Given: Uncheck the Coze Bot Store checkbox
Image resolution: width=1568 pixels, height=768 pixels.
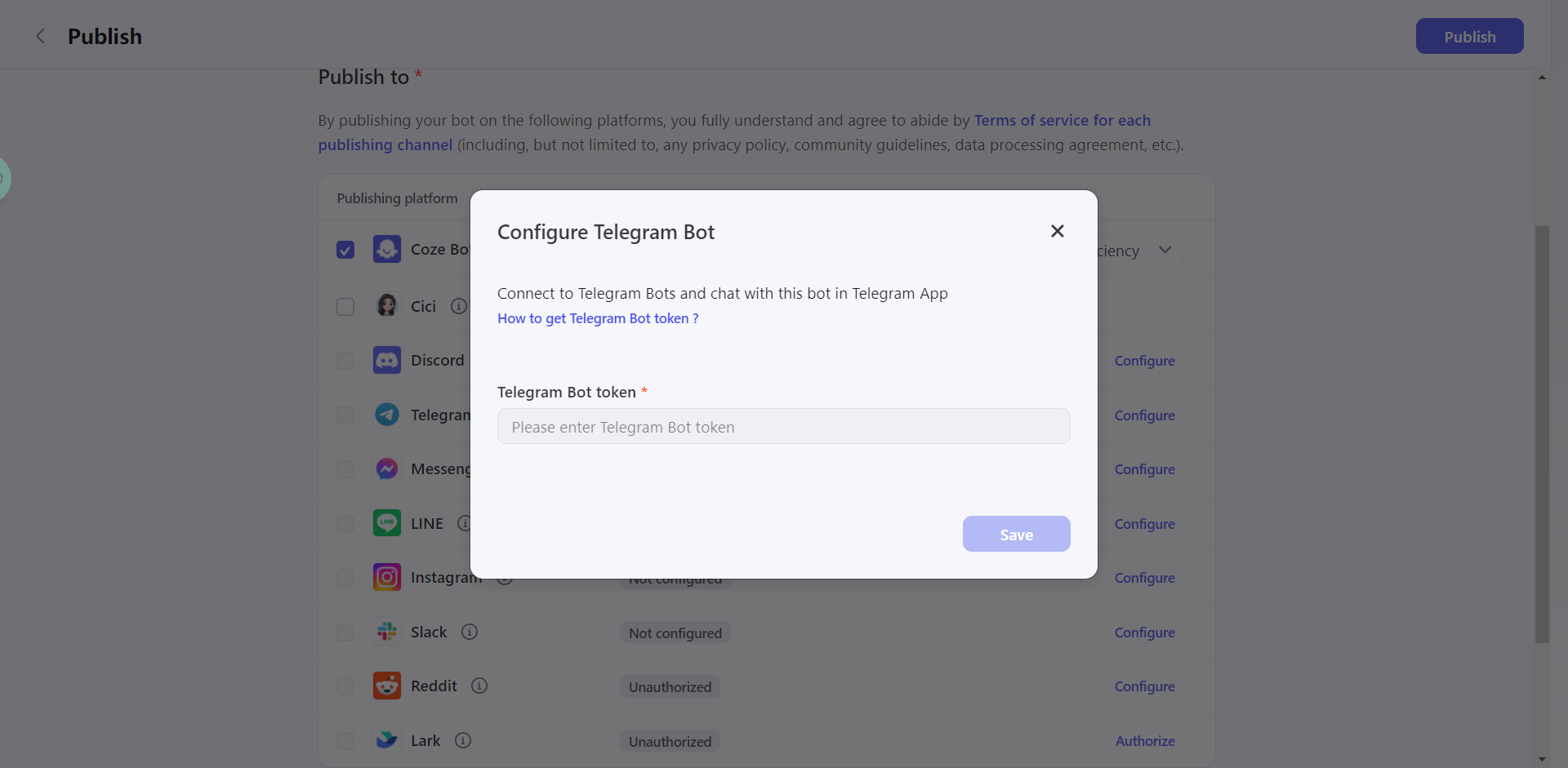Looking at the screenshot, I should coord(345,250).
